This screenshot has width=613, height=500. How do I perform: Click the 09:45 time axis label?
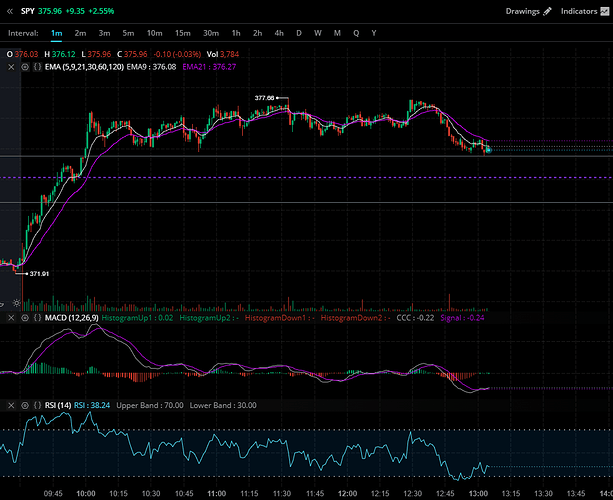coord(53,493)
